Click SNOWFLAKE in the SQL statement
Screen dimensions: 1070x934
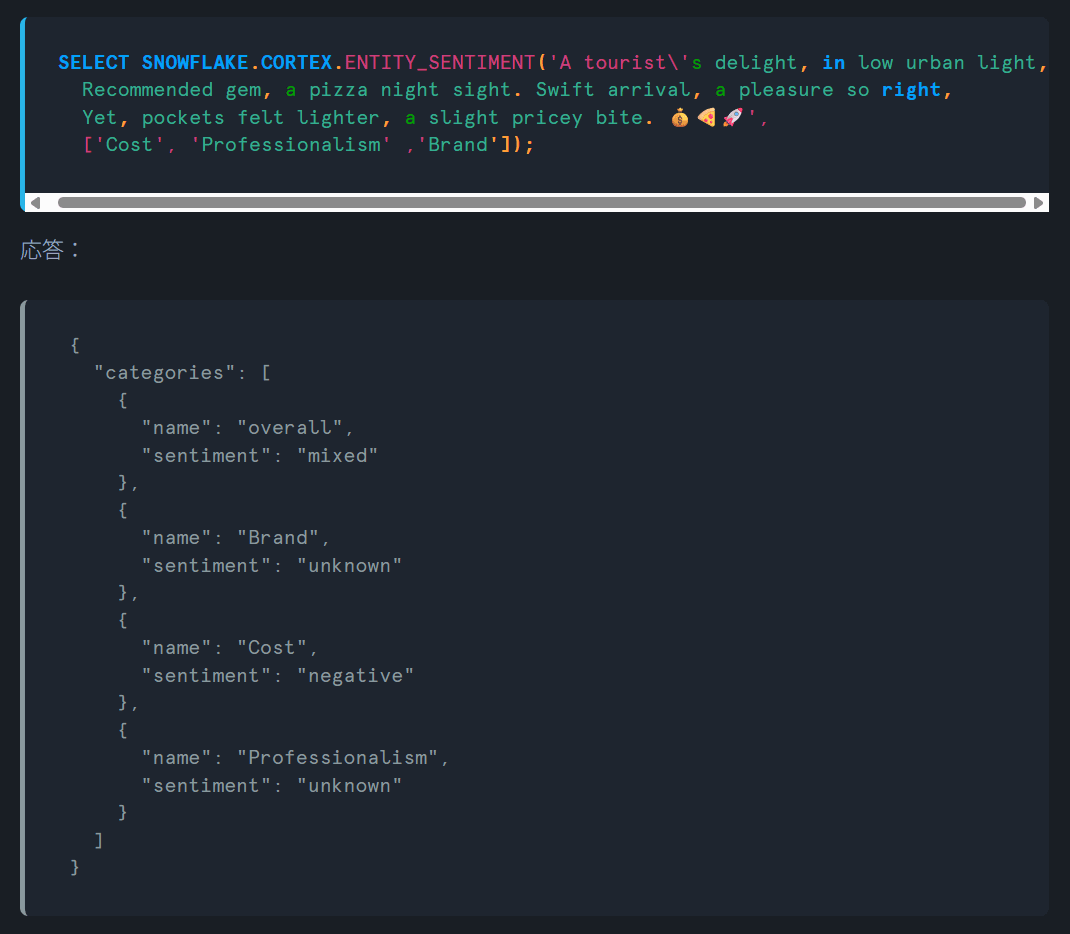pyautogui.click(x=195, y=63)
